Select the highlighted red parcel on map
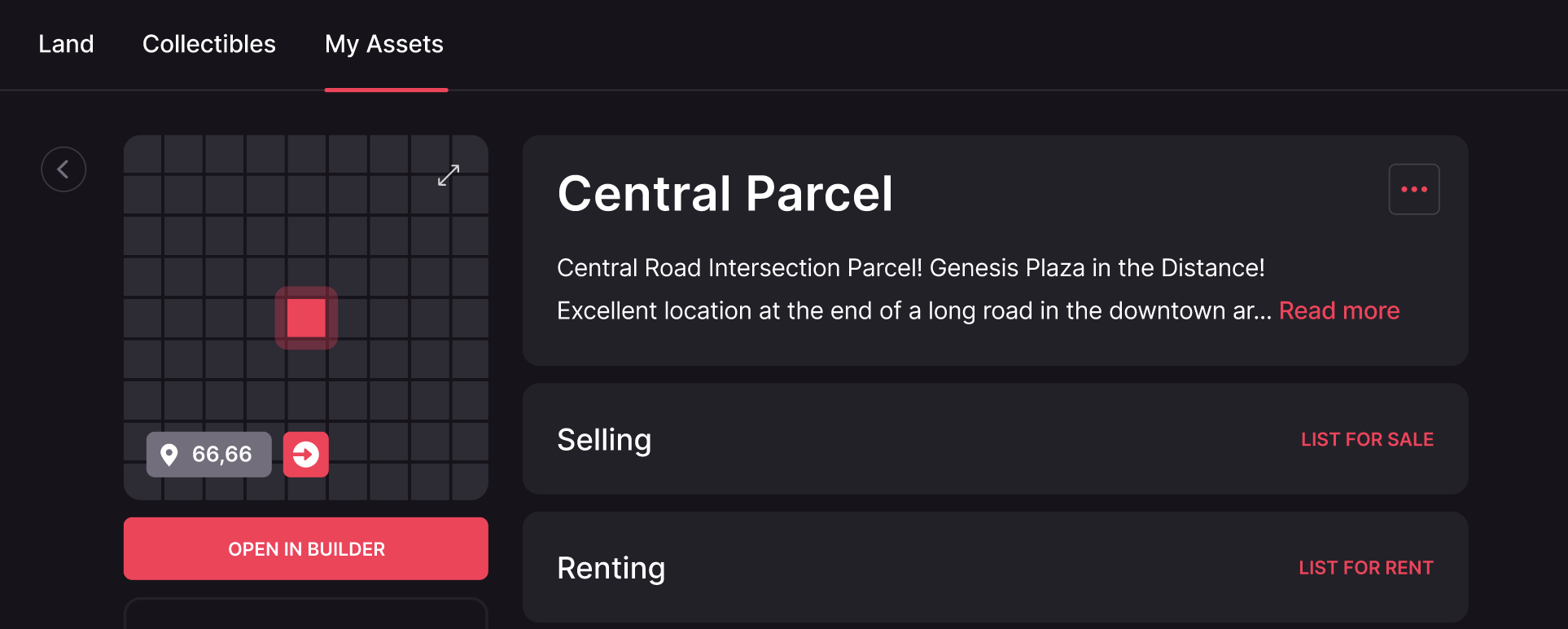The height and width of the screenshot is (629, 1568). [306, 318]
